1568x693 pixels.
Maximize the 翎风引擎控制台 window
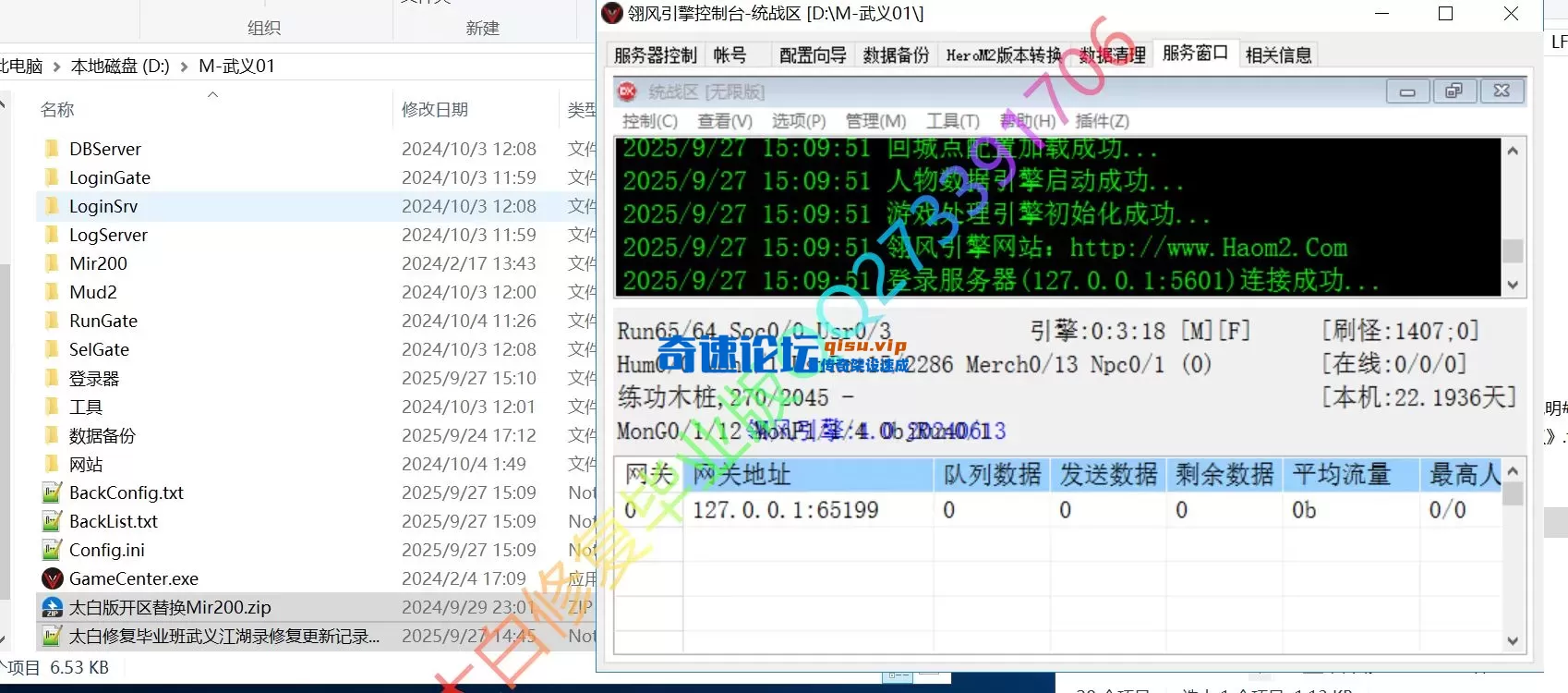point(1446,13)
